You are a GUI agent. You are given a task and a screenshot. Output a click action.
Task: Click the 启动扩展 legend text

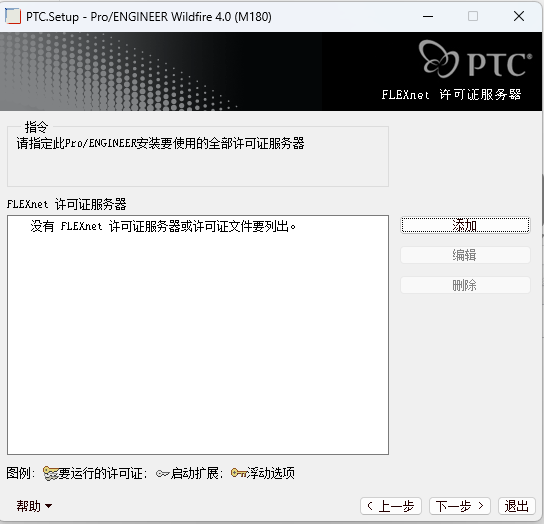click(x=197, y=473)
